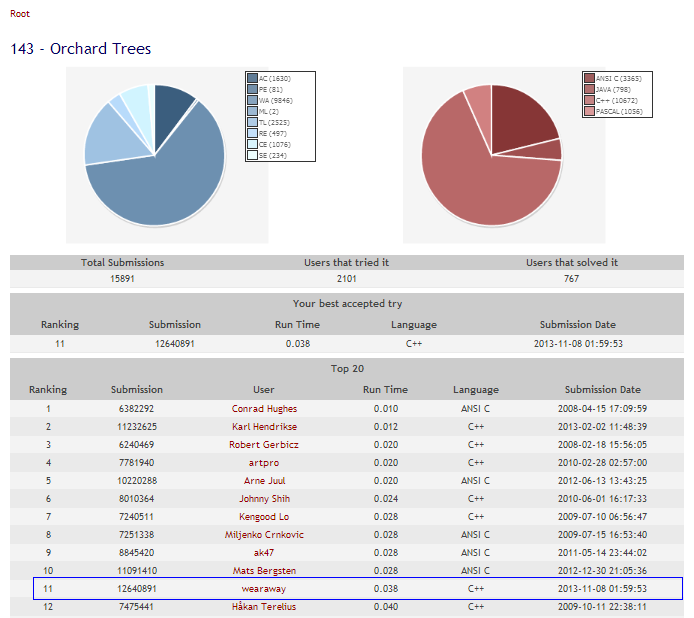Click the Run Time header in Top 20

point(385,389)
